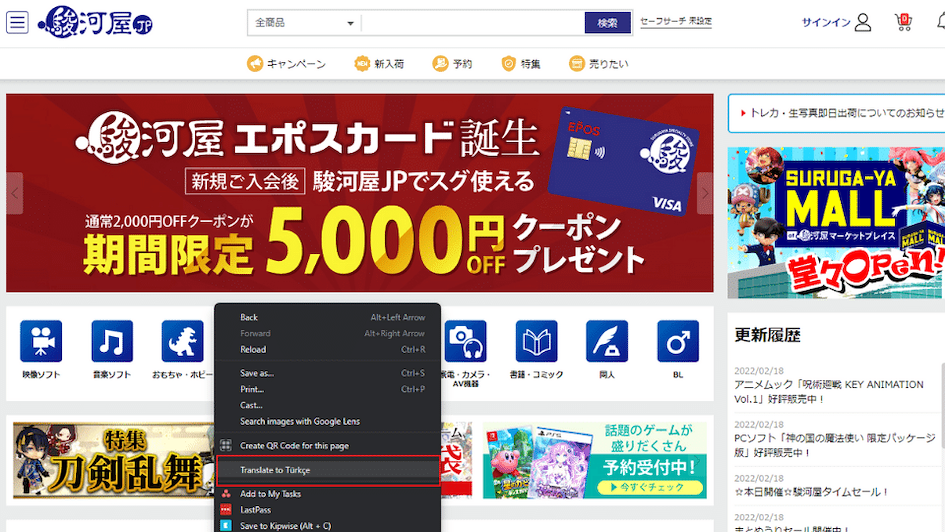Open the セーフサーチ 未設定 link

[x=676, y=22]
